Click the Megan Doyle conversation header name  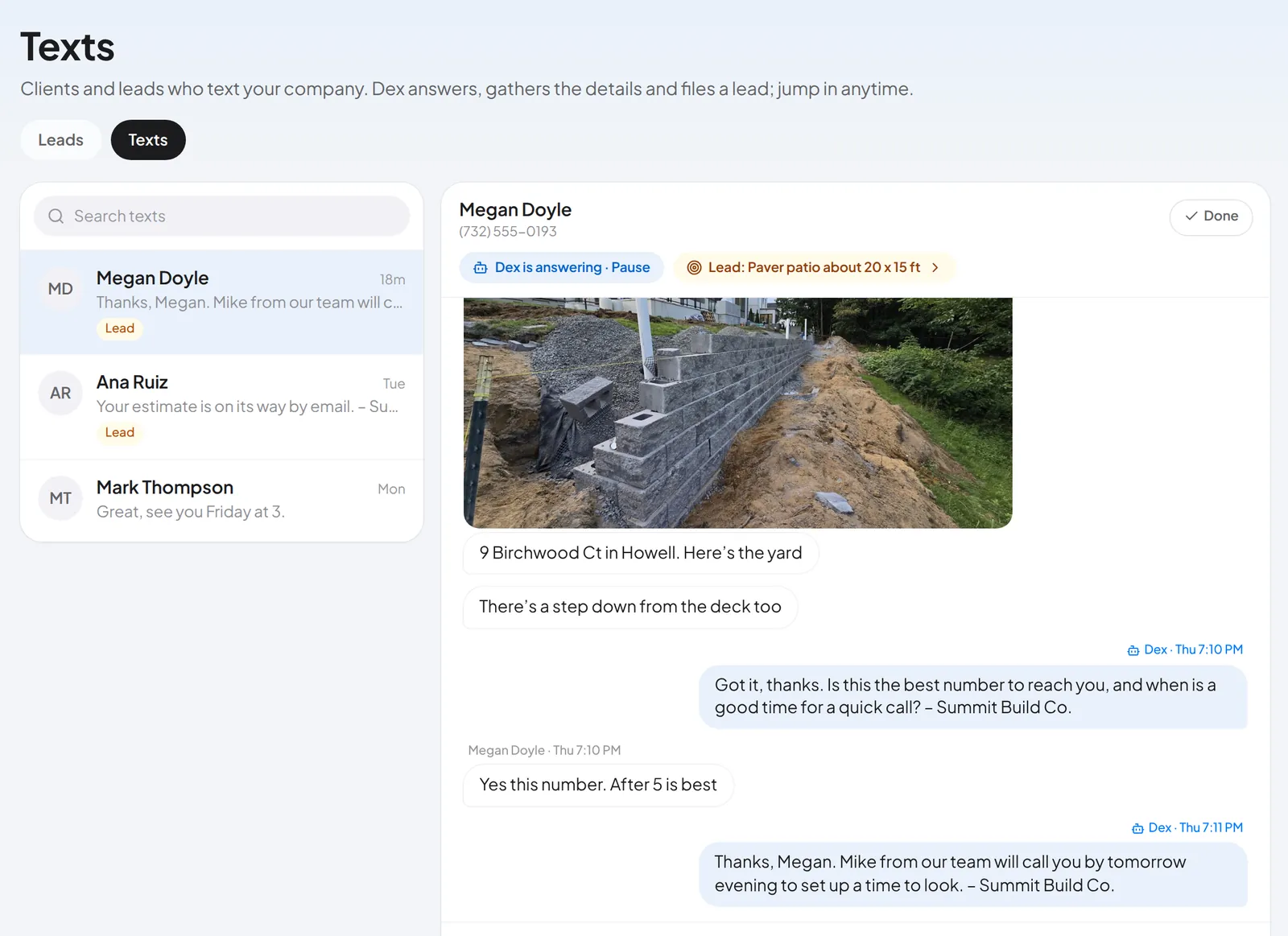[515, 210]
